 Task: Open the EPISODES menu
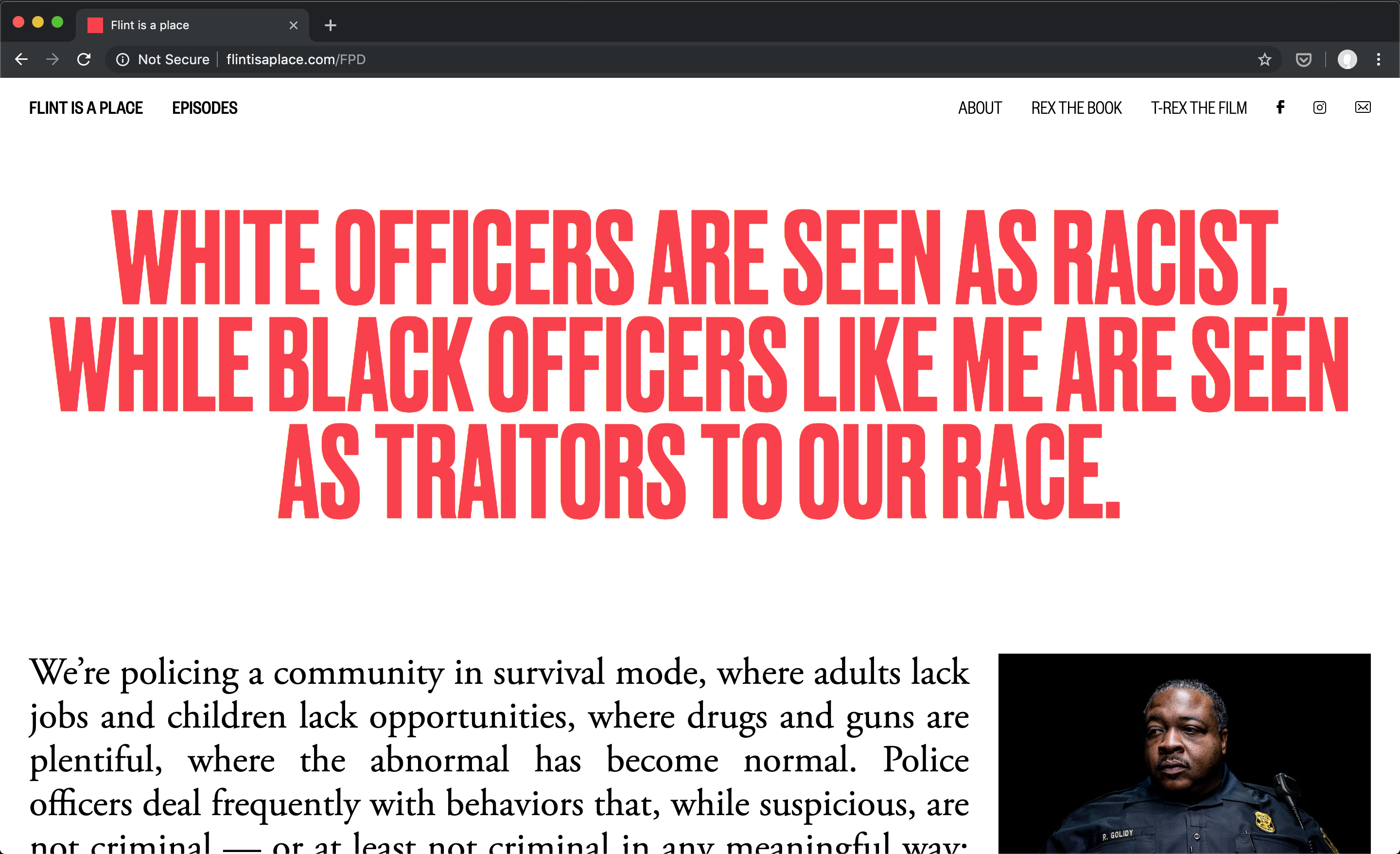205,108
